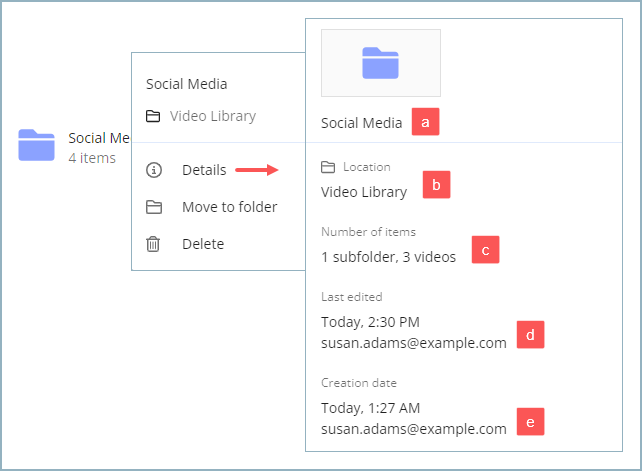Click the 'Creation date' label
The height and width of the screenshot is (471, 642).
(359, 383)
